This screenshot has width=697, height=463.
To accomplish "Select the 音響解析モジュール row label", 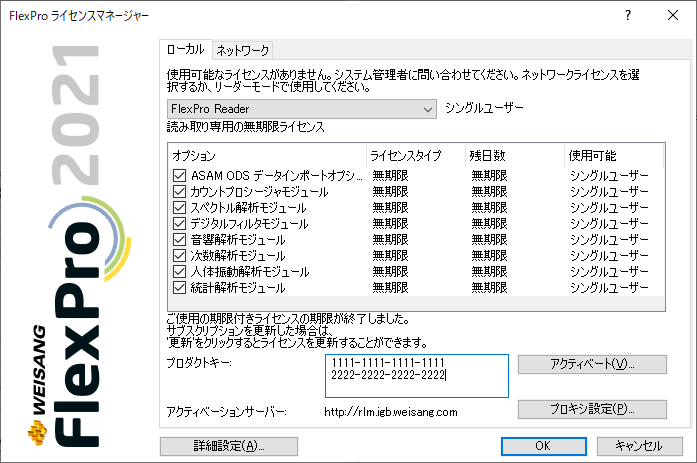I will pos(238,240).
